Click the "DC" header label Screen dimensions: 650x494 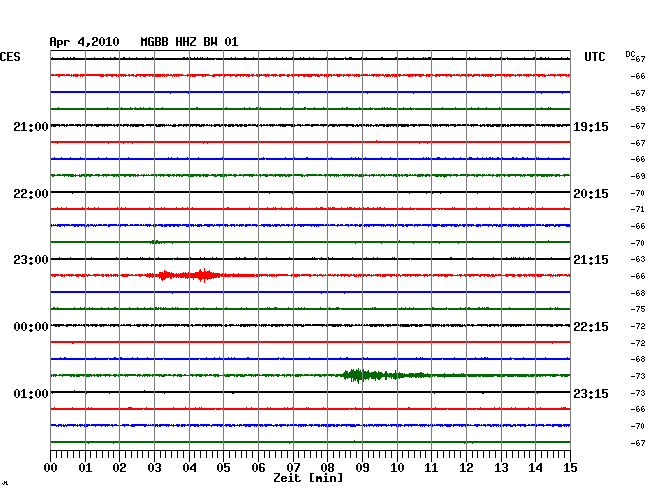tap(630, 54)
